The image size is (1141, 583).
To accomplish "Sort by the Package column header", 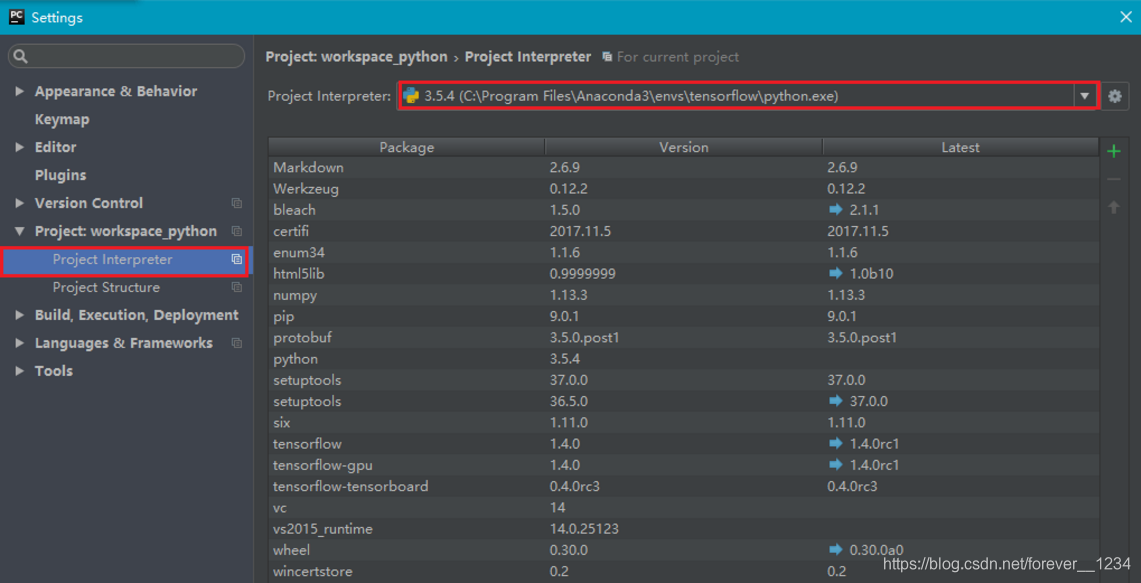I will tap(407, 147).
